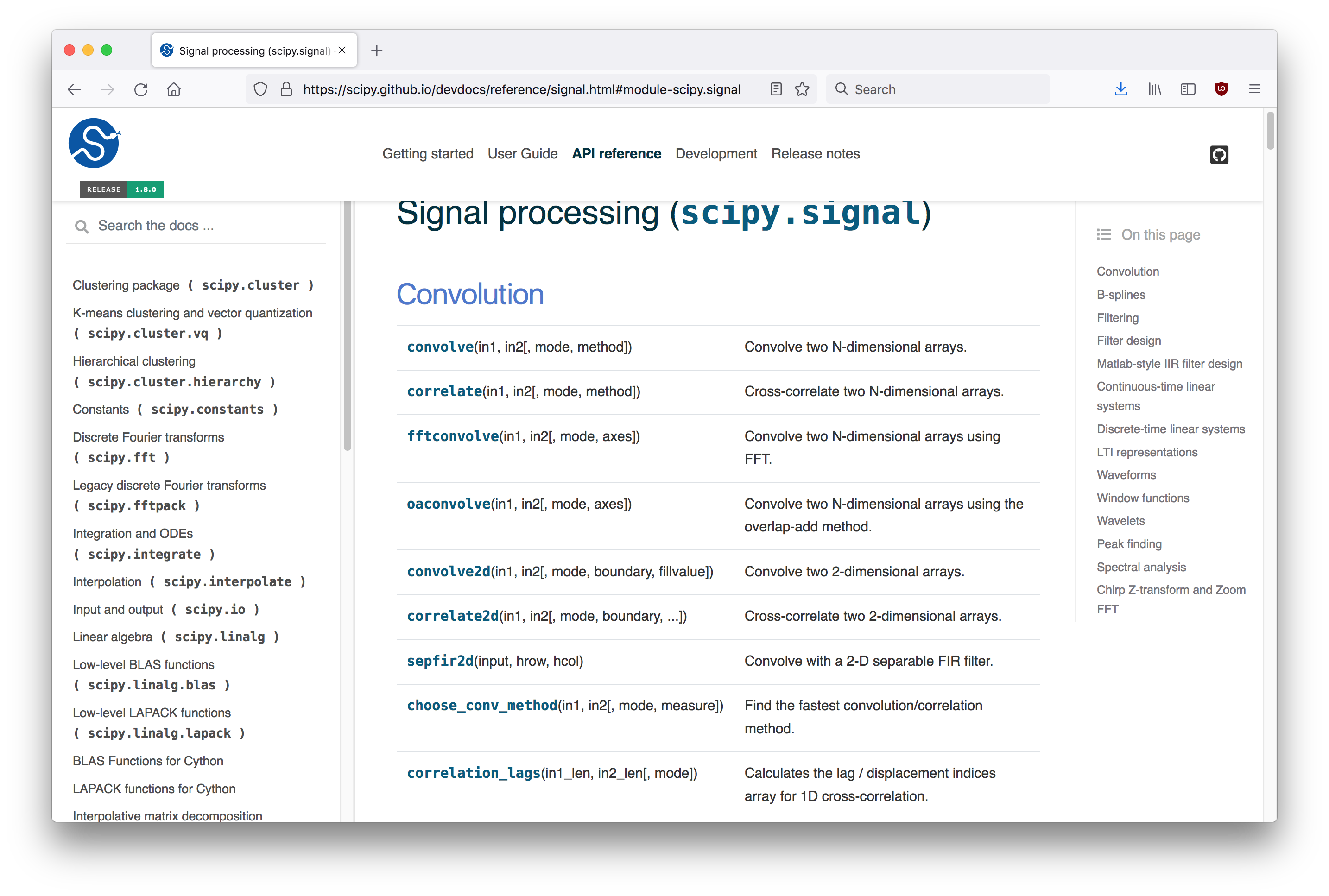Image resolution: width=1329 pixels, height=896 pixels.
Task: Open the browser home page
Action: click(x=174, y=89)
